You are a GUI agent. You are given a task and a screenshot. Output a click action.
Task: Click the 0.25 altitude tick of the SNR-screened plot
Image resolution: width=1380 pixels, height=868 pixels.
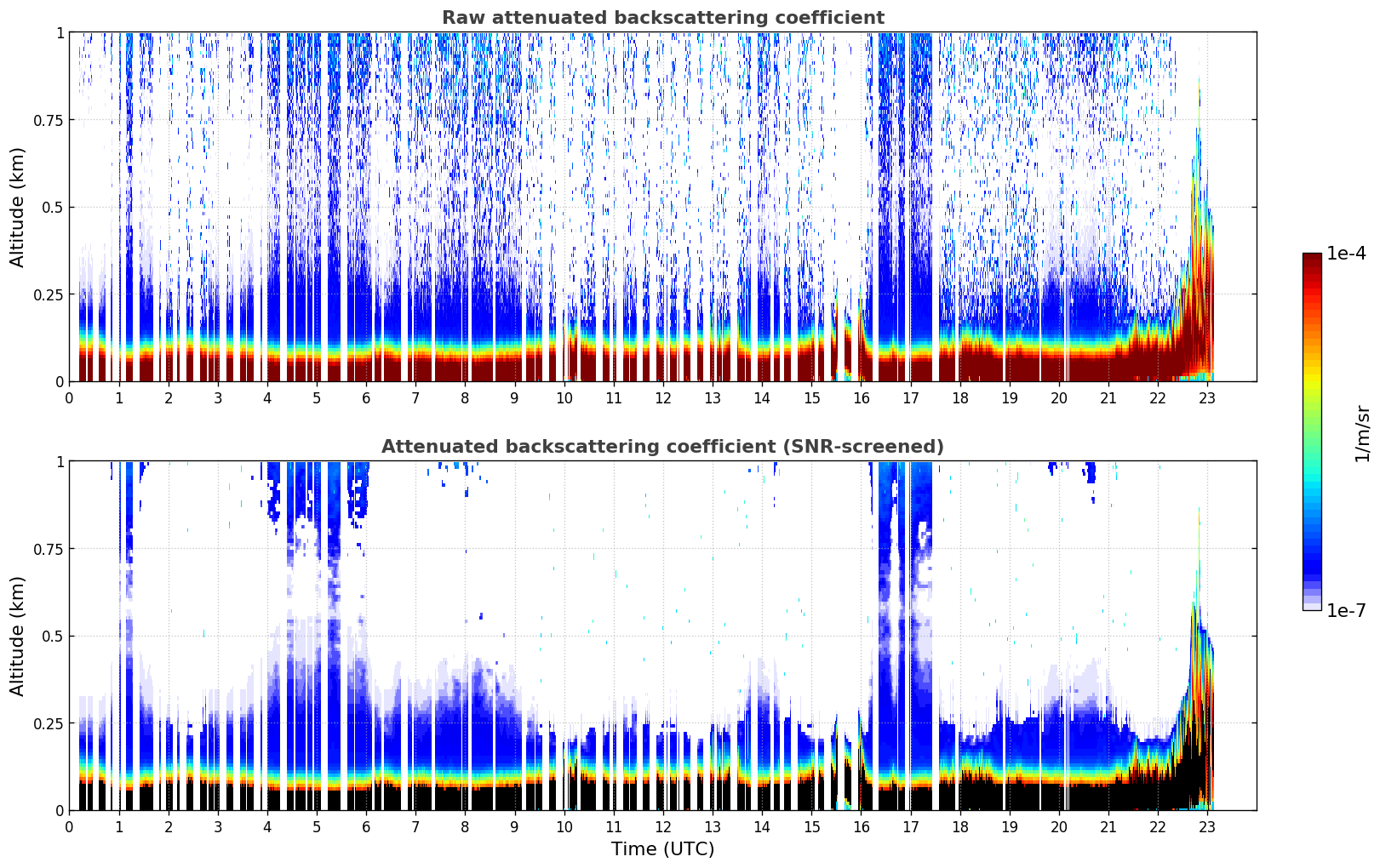(x=49, y=723)
